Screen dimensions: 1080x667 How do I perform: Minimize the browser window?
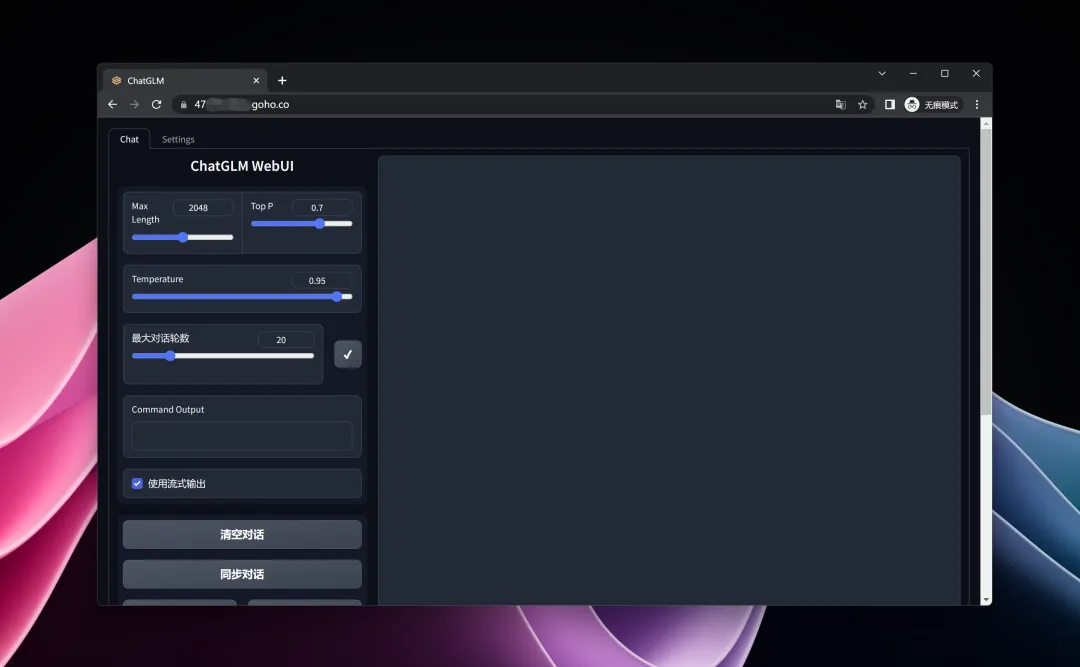pos(913,74)
